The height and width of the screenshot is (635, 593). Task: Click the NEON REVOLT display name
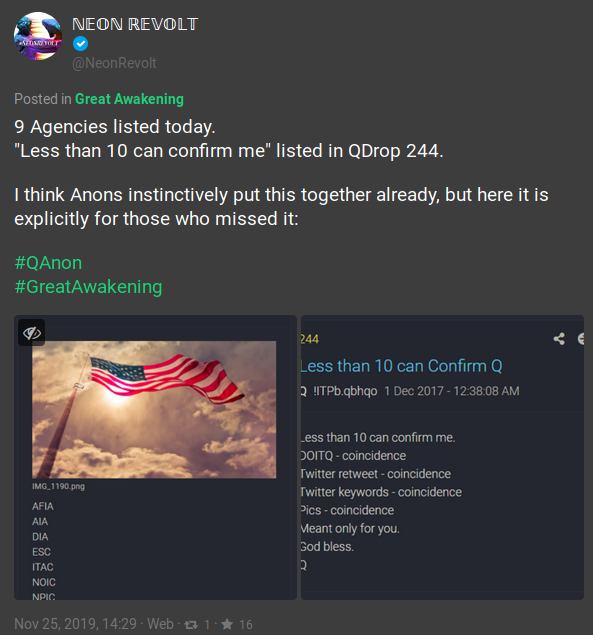click(135, 24)
